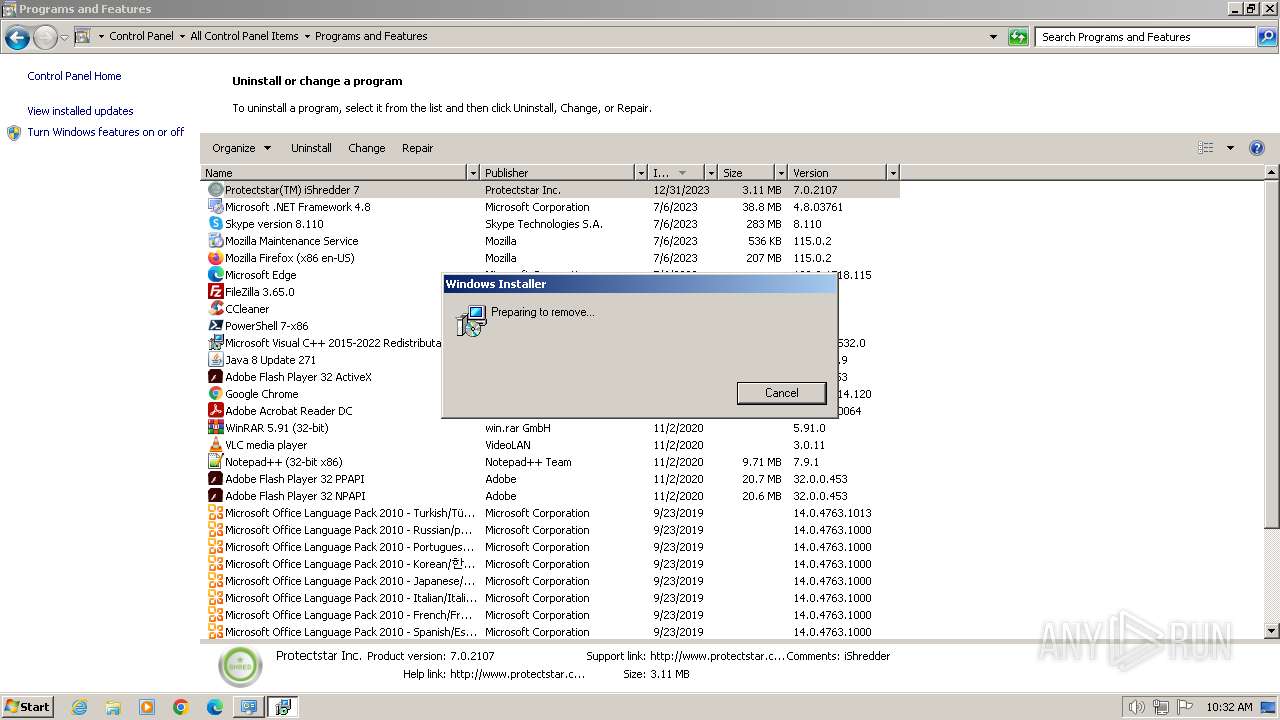Select Microsoft Office Language Pack 2010 - French row

[x=550, y=615]
